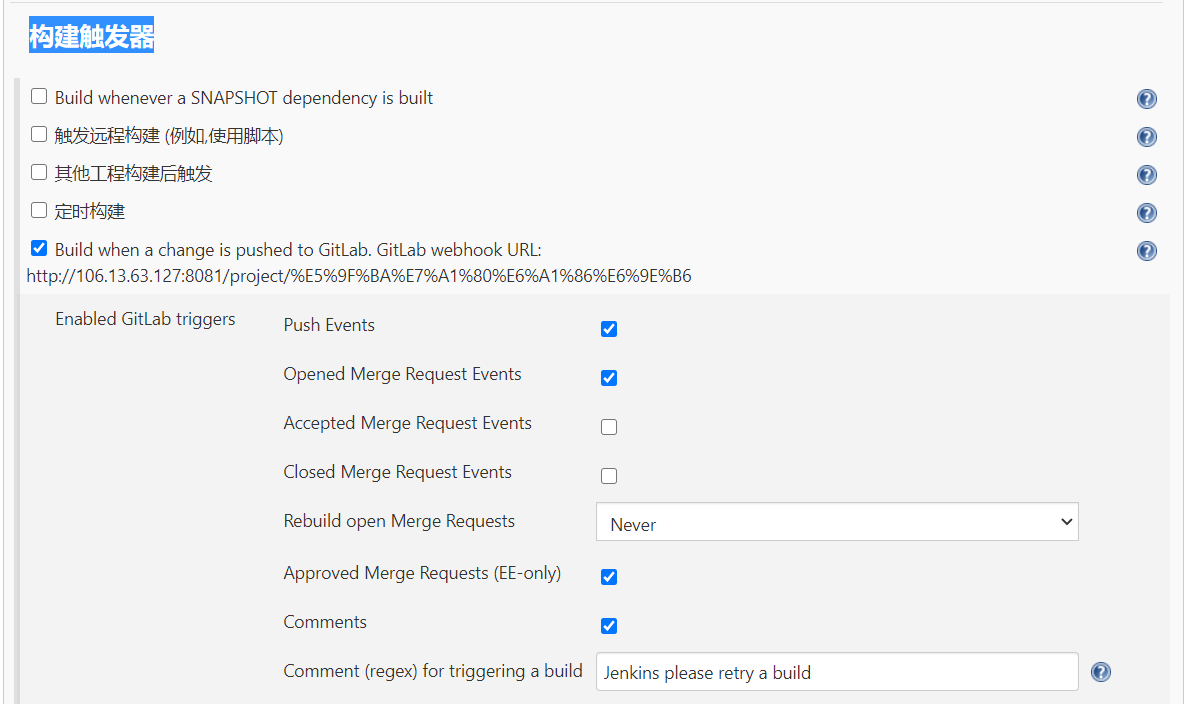Viewport: 1194px width, 704px height.
Task: Enable Build whenever a SNAPSHOT dependency is built
Action: click(x=39, y=97)
